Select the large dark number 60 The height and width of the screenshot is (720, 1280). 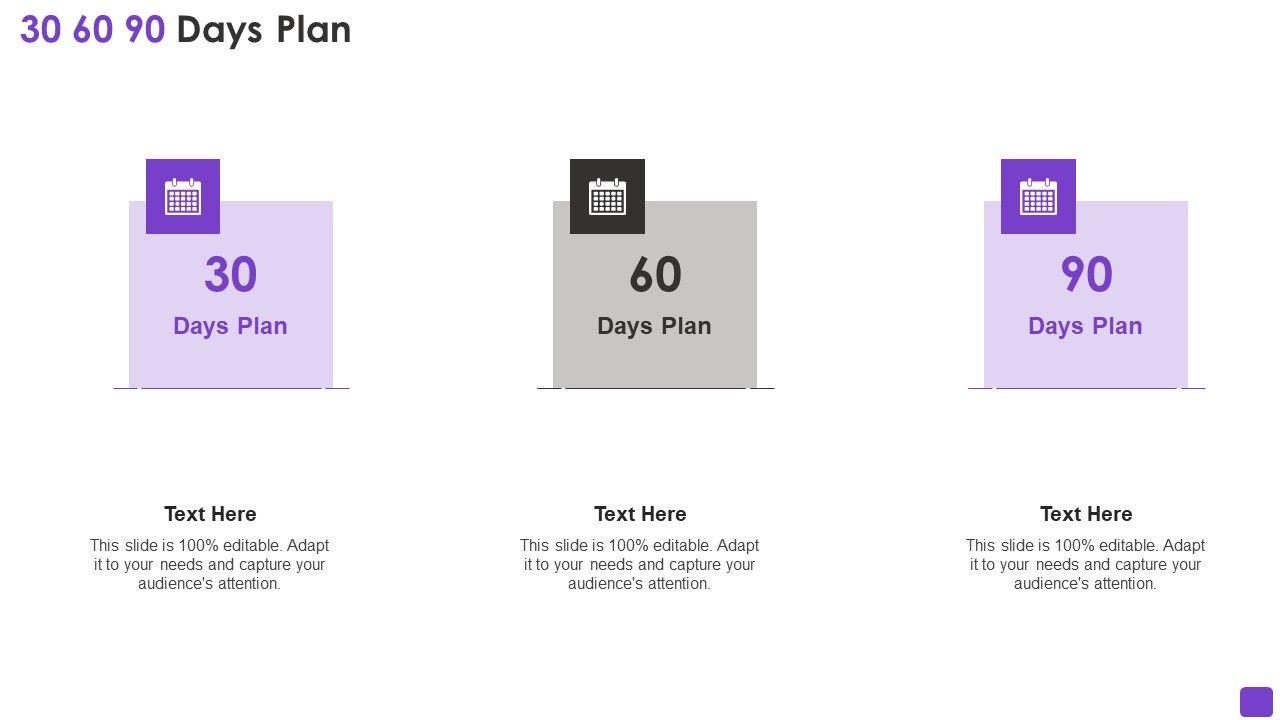[655, 275]
